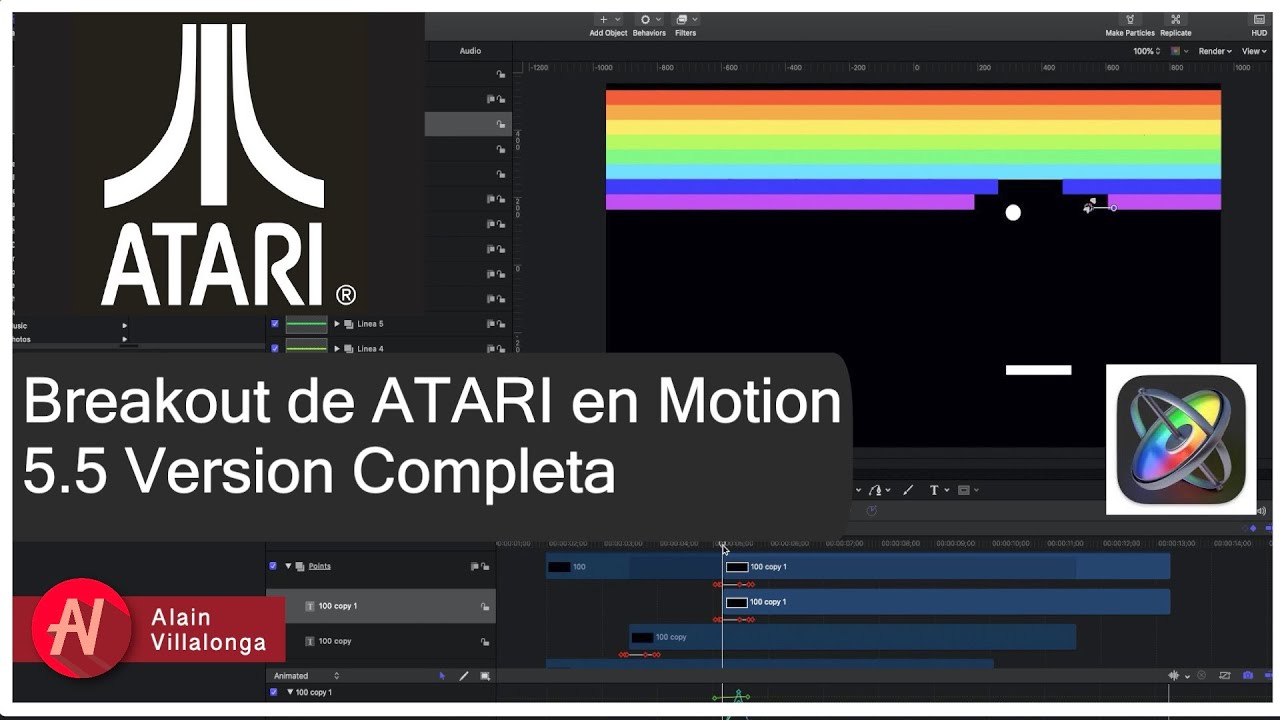Select the white ball on the canvas

click(1013, 212)
